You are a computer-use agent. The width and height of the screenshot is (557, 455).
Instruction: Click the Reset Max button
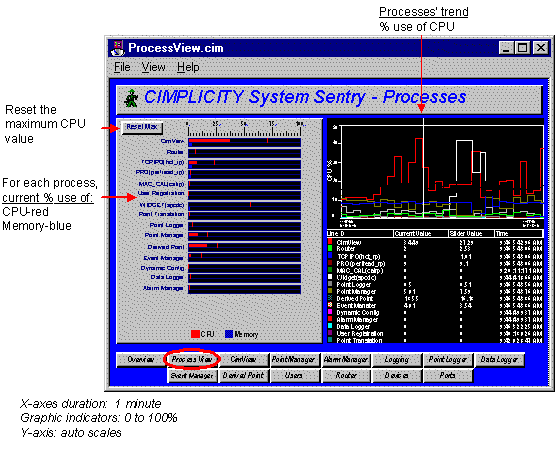click(x=142, y=127)
